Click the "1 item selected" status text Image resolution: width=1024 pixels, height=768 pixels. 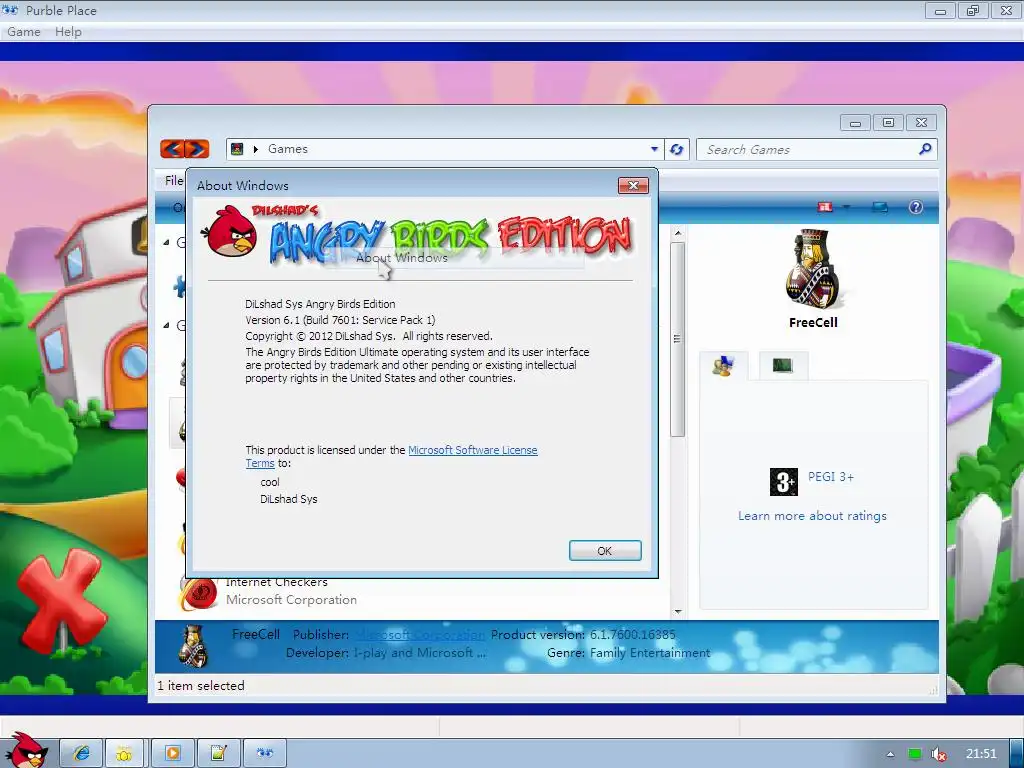[201, 686]
